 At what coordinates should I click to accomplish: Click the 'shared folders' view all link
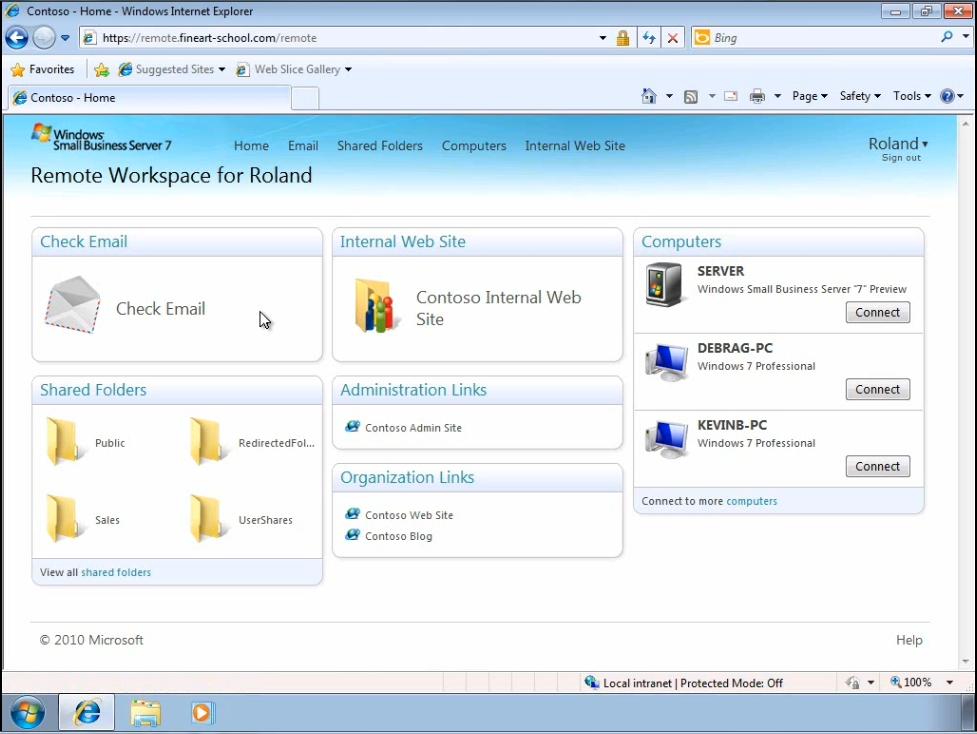pyautogui.click(x=116, y=572)
